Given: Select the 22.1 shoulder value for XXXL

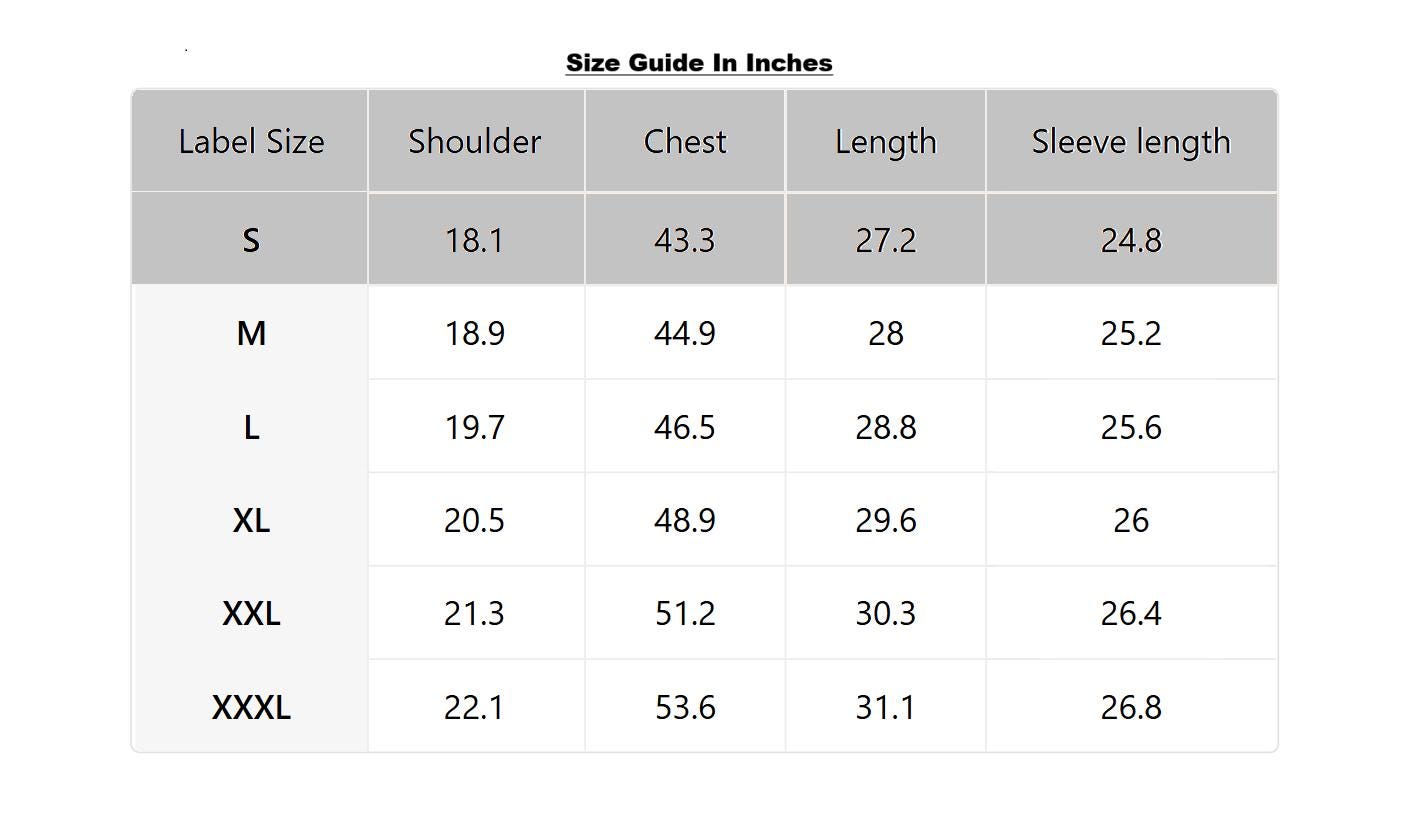Looking at the screenshot, I should tap(474, 707).
